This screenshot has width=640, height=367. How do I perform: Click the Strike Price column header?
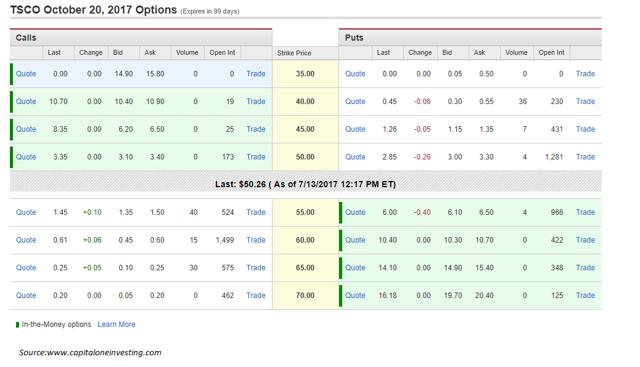294,53
